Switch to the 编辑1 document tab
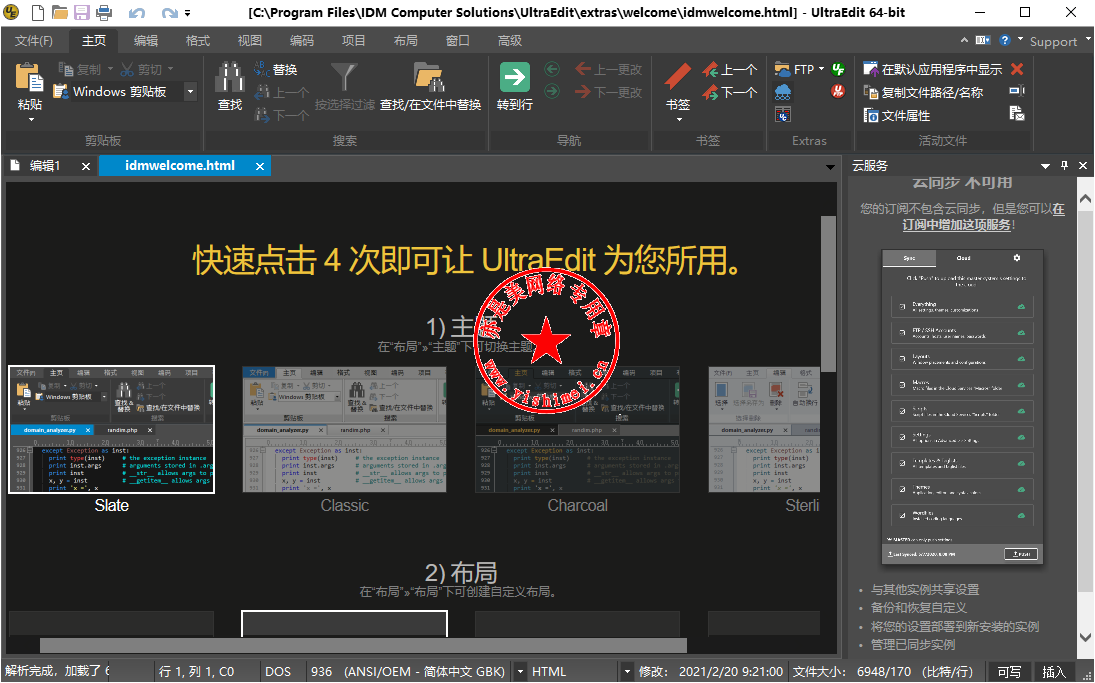 (45, 166)
